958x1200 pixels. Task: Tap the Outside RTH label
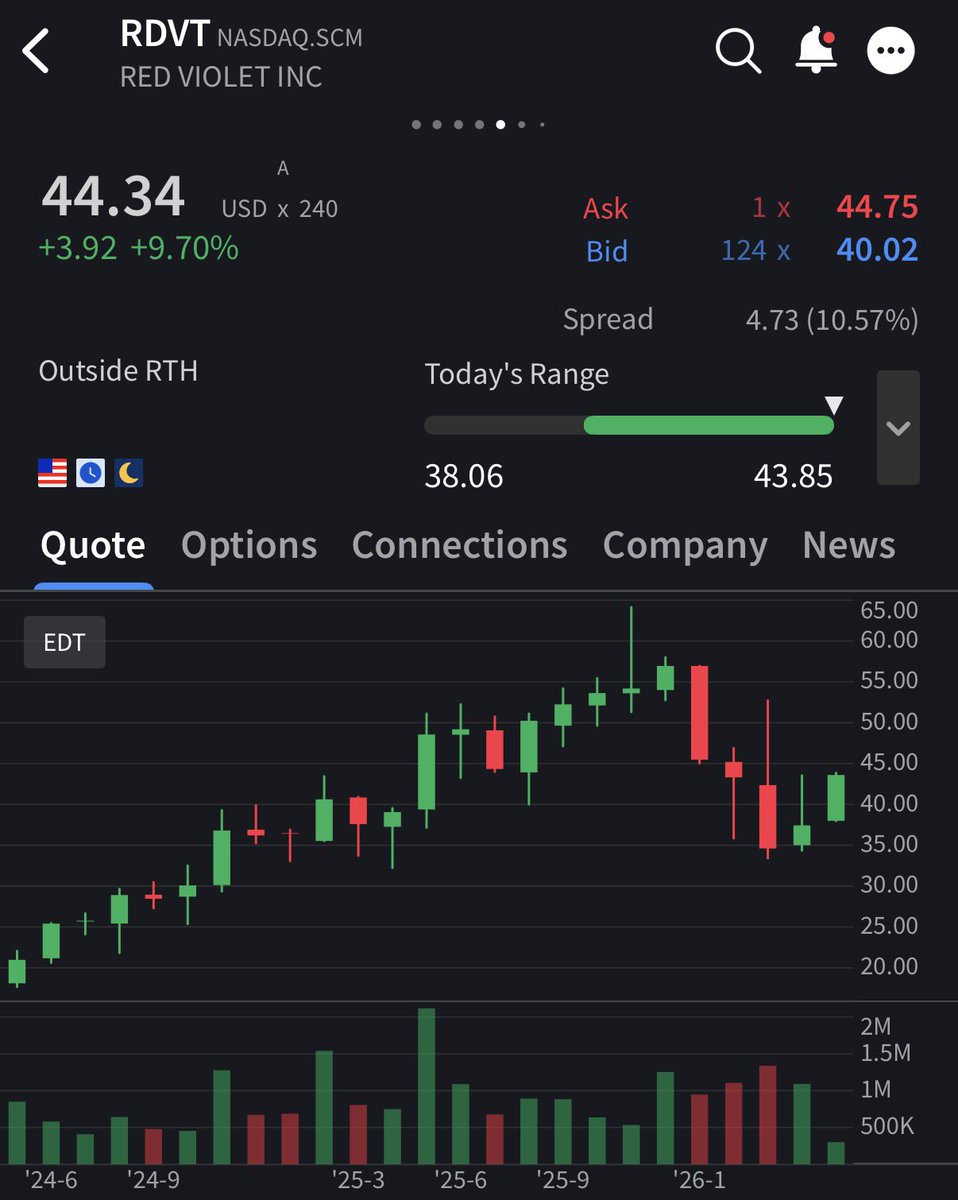coord(118,371)
